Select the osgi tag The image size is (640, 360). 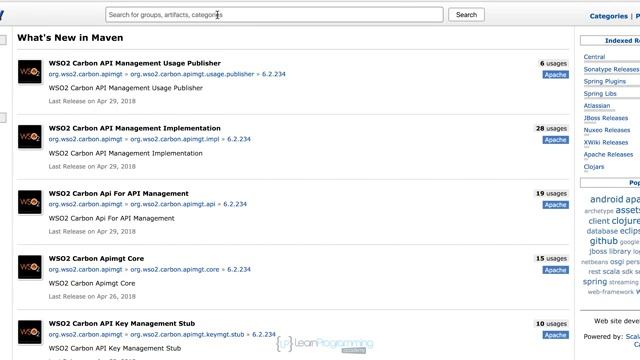click(617, 262)
